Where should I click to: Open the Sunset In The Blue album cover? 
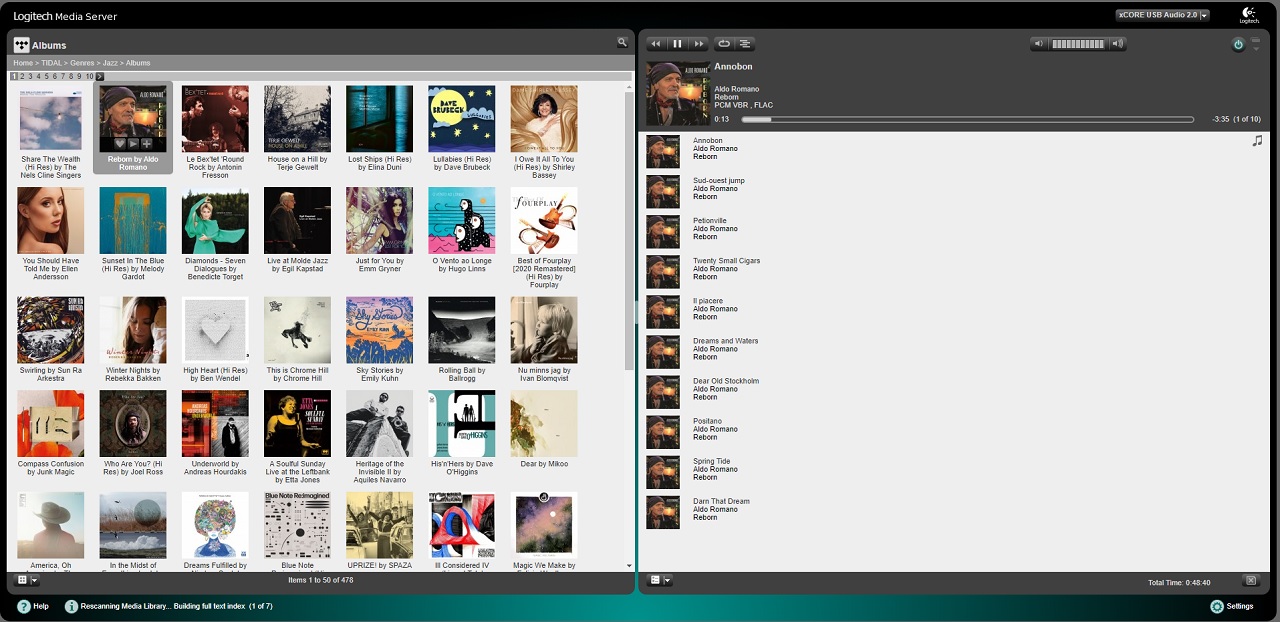click(133, 220)
